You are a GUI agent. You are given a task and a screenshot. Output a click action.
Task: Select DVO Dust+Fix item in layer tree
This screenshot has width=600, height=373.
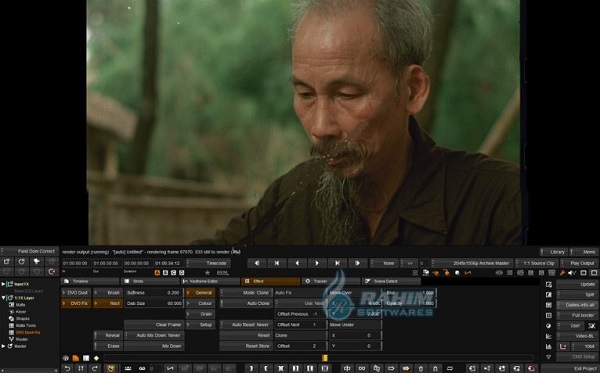pos(28,332)
